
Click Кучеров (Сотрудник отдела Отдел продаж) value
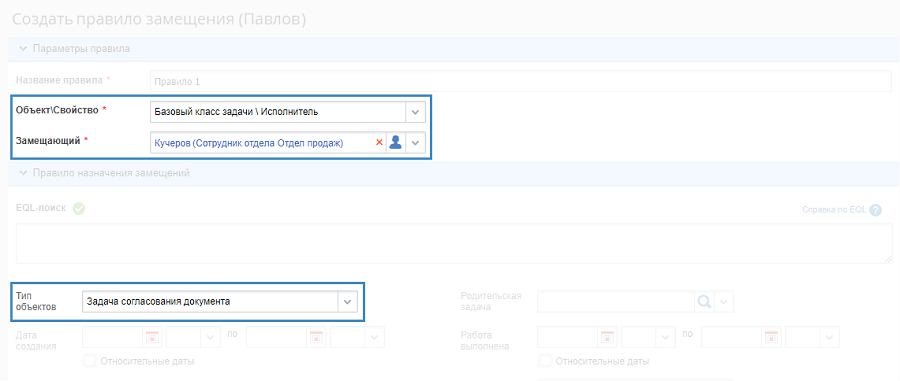click(x=249, y=143)
